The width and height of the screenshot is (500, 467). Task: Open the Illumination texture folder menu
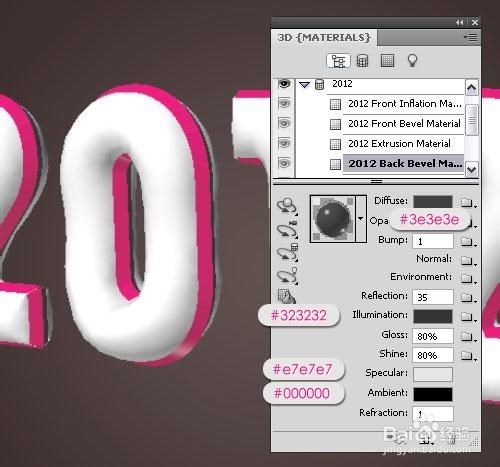pos(468,316)
